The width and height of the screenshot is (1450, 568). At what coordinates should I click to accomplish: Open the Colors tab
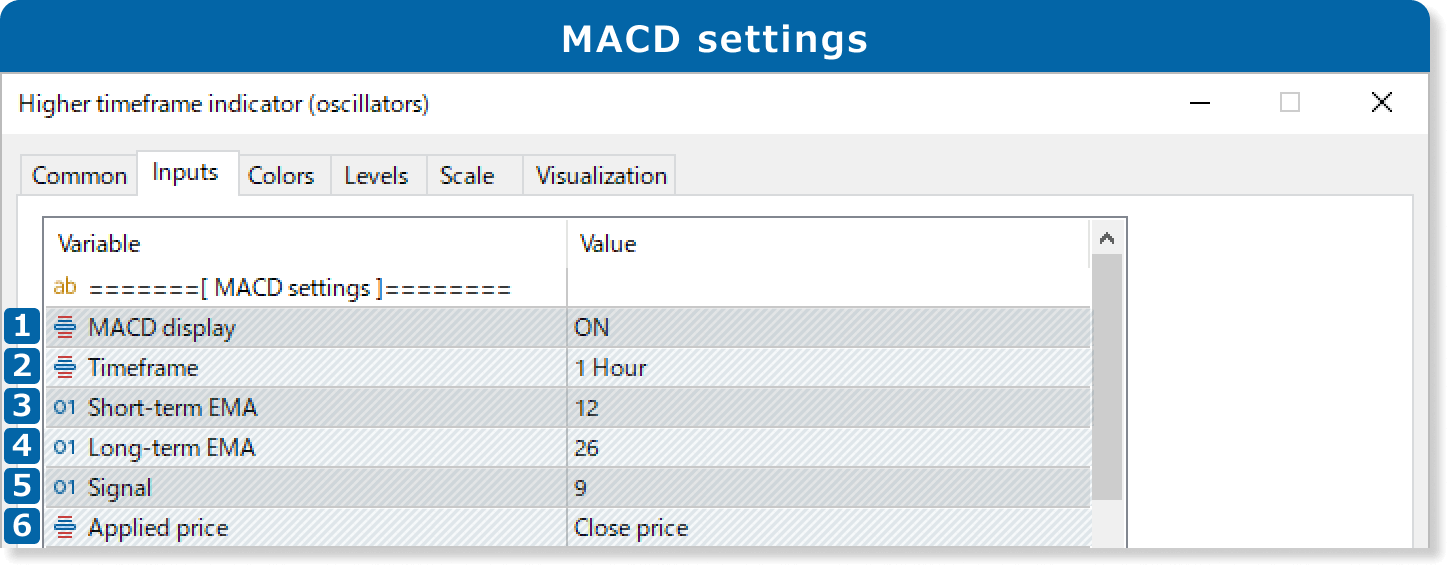pos(281,176)
